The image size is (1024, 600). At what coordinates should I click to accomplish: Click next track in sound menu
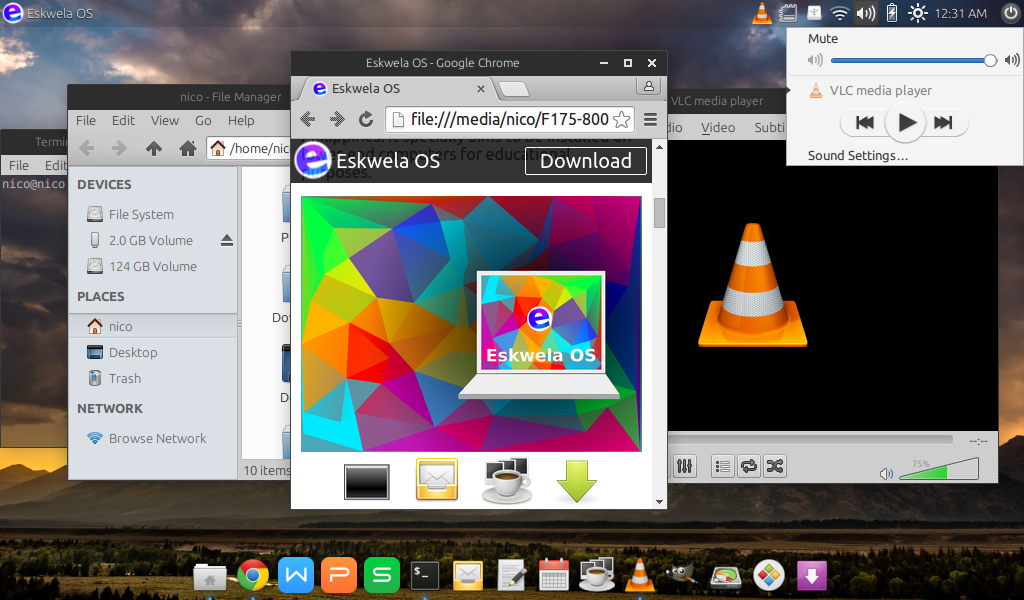[x=943, y=122]
